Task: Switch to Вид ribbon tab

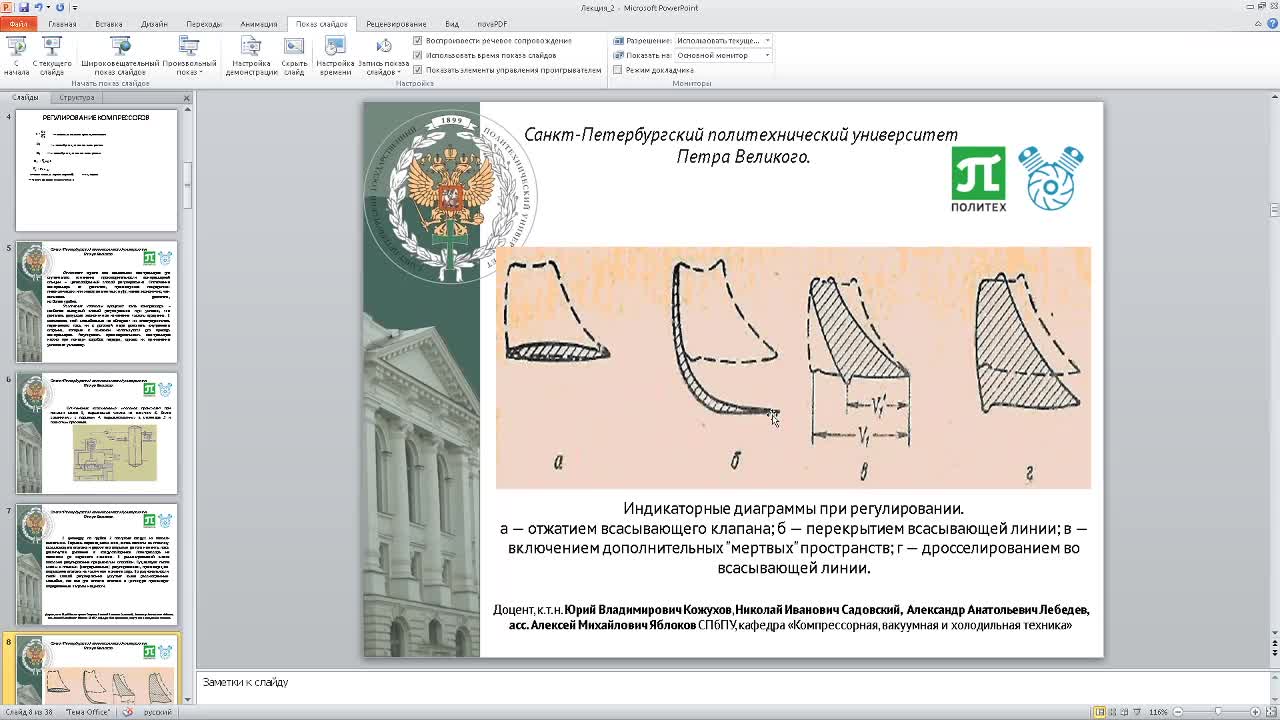Action: coord(452,24)
